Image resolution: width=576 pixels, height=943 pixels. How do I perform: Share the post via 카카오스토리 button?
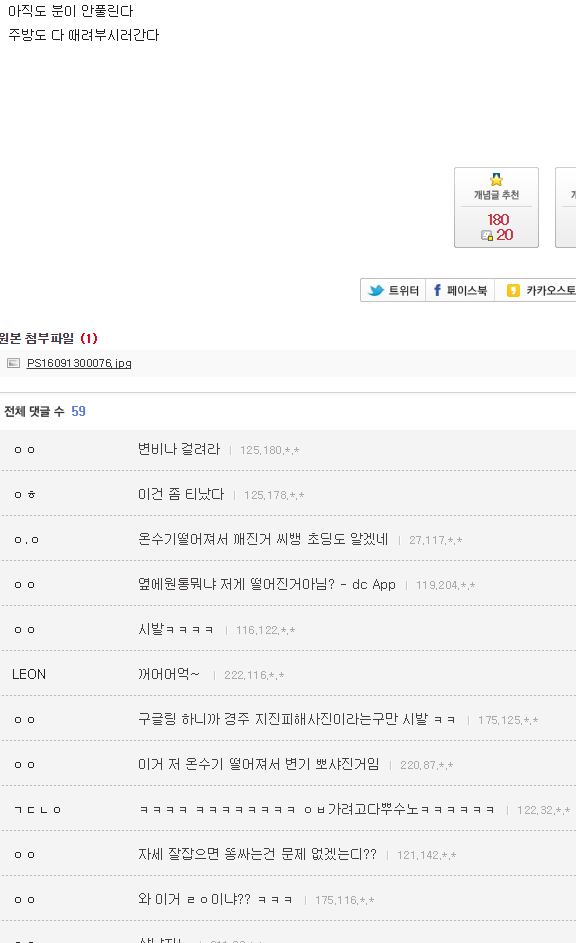(535, 290)
